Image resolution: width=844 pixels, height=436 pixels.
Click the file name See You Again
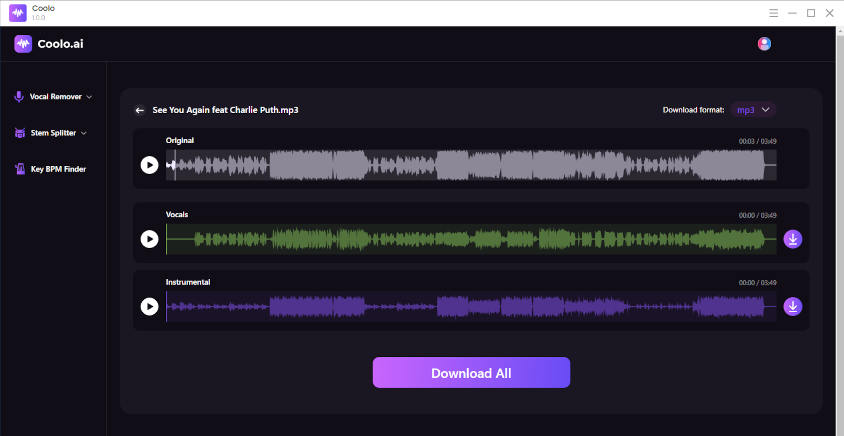click(x=225, y=110)
